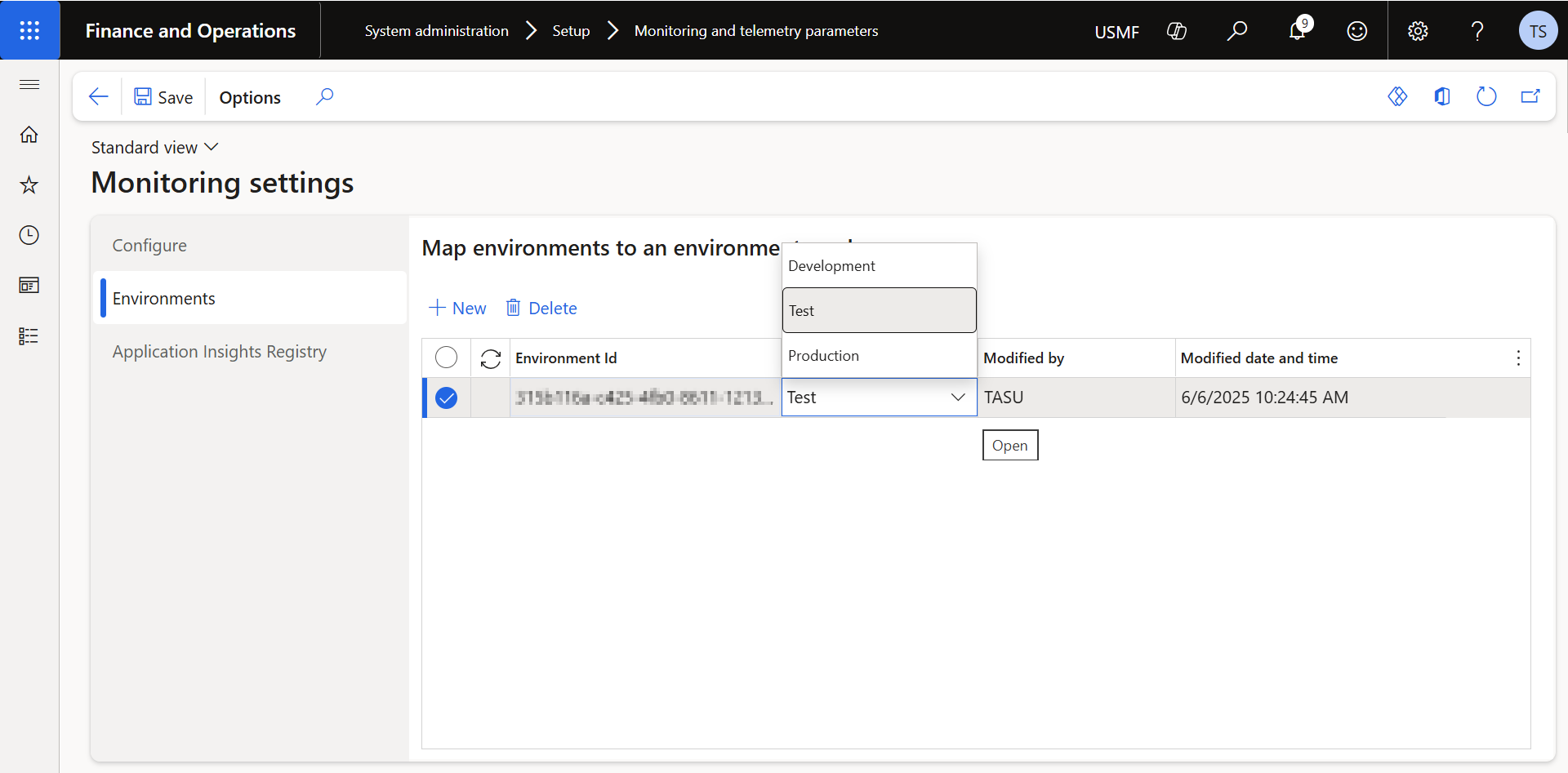Screen dimensions: 1568x773
Task: Open help question mark
Action: click(1477, 31)
